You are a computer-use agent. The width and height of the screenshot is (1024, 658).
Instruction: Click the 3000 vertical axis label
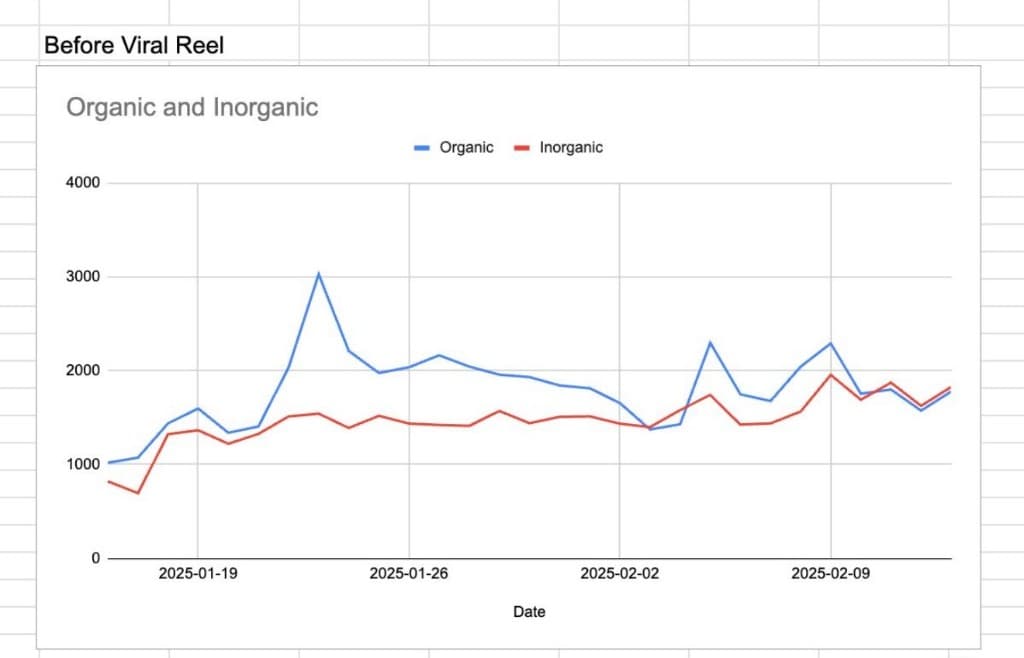[x=82, y=277]
